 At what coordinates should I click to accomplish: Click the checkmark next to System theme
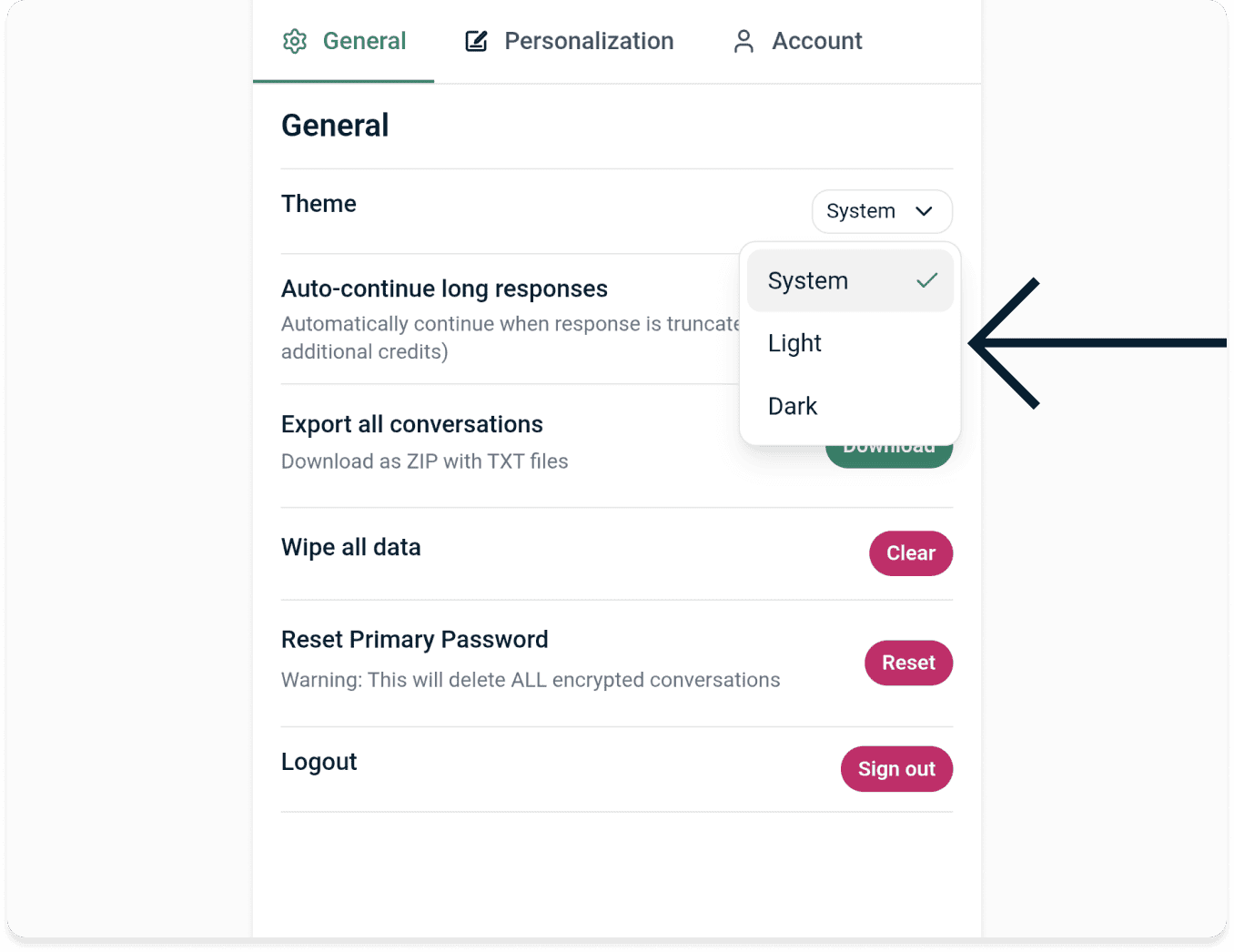[x=925, y=280]
